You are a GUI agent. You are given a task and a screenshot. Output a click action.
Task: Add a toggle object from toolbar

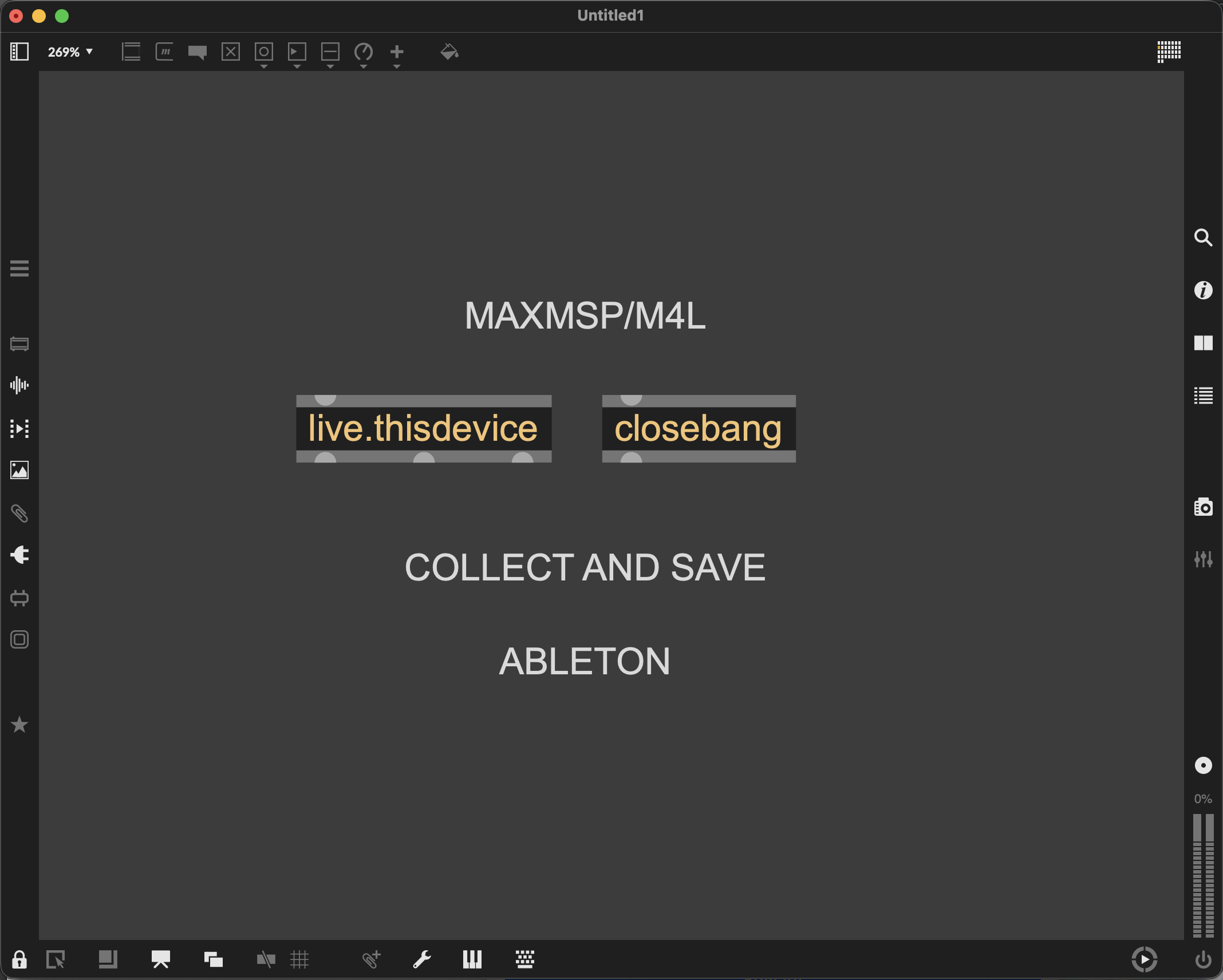pos(231,52)
